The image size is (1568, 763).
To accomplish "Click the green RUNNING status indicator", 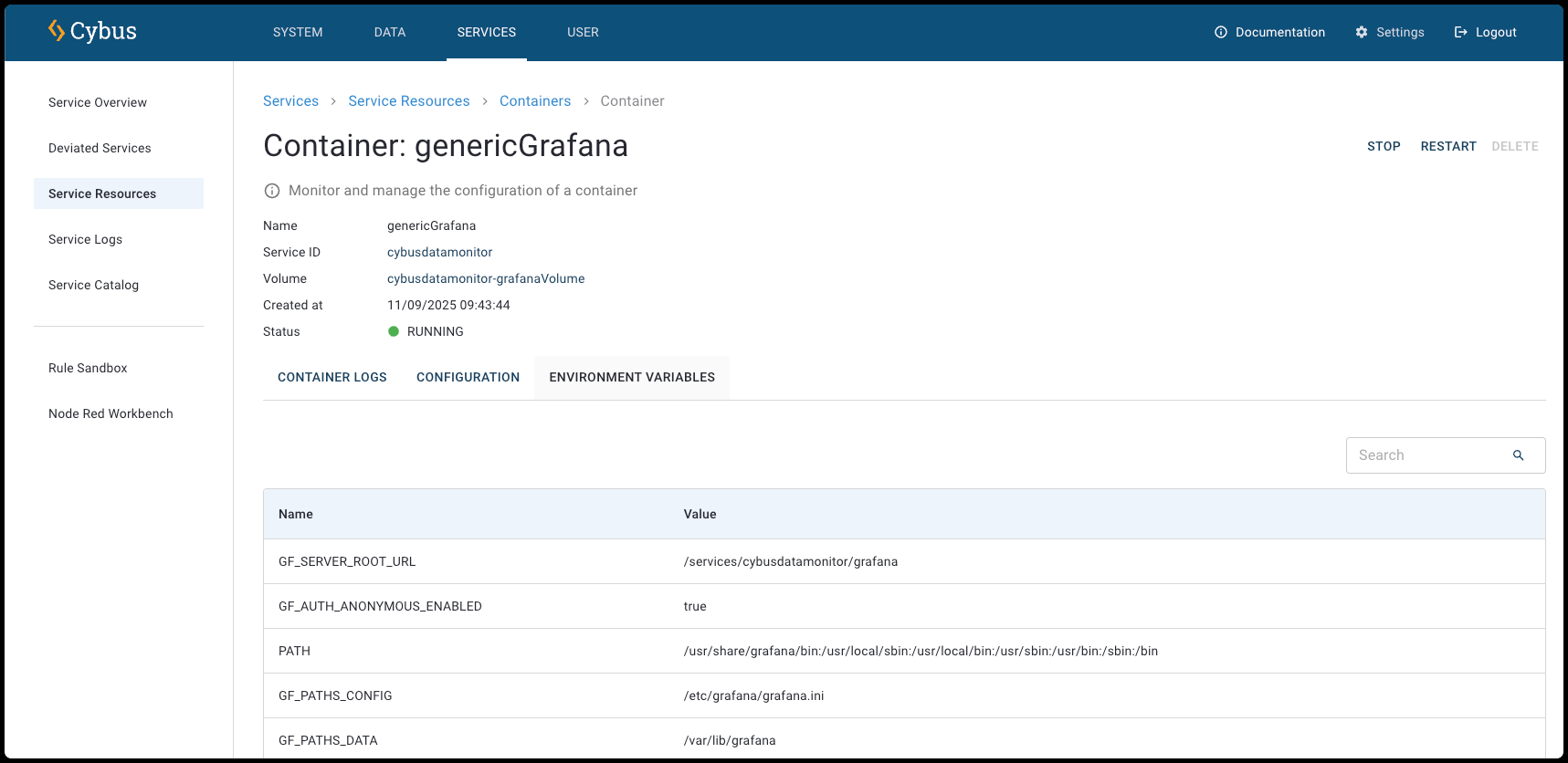I will (x=394, y=331).
